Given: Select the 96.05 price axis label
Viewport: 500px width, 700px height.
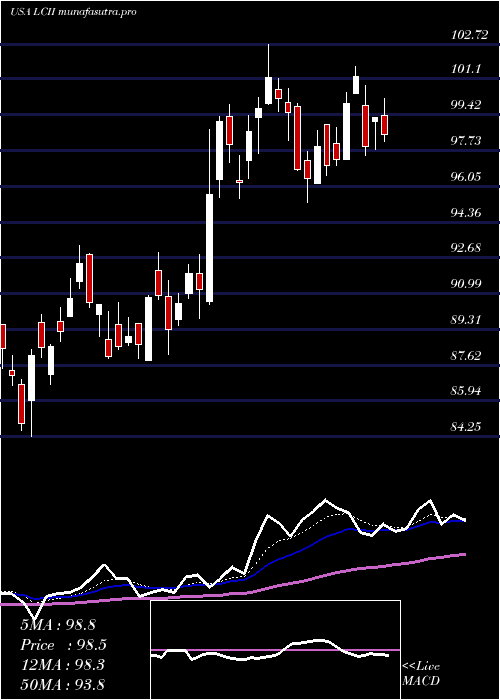Looking at the screenshot, I should (x=466, y=177).
